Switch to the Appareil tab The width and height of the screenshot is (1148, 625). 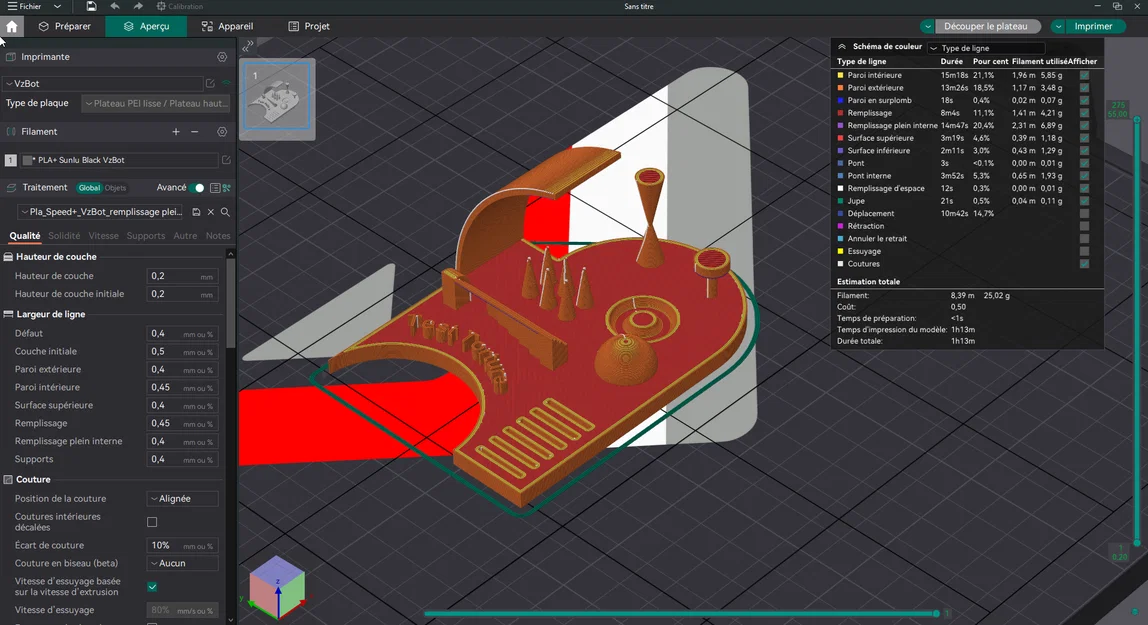click(x=231, y=26)
